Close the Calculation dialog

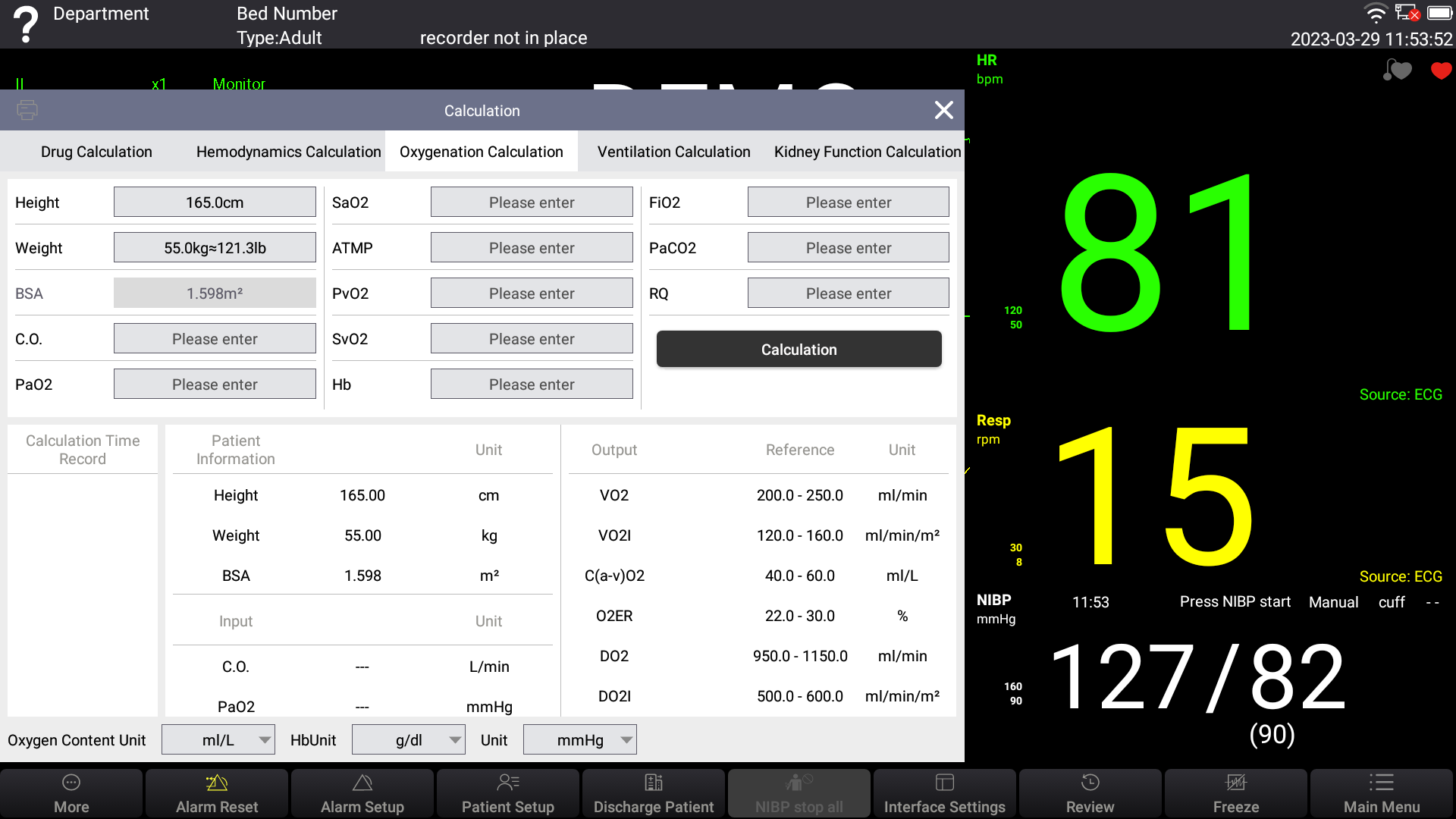(x=943, y=111)
